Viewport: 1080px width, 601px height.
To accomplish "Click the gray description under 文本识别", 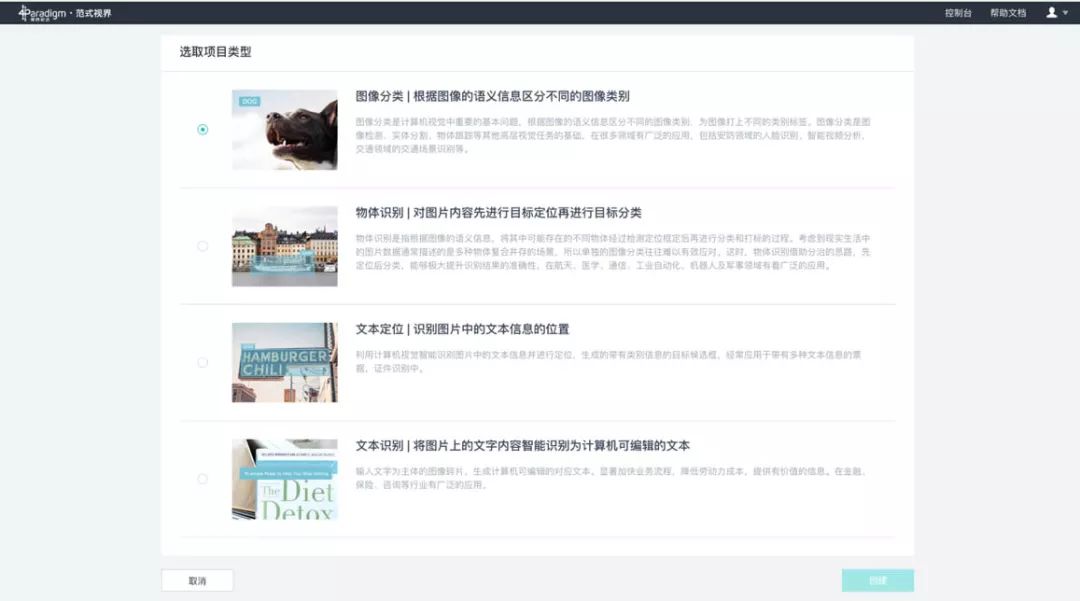I will click(611, 478).
